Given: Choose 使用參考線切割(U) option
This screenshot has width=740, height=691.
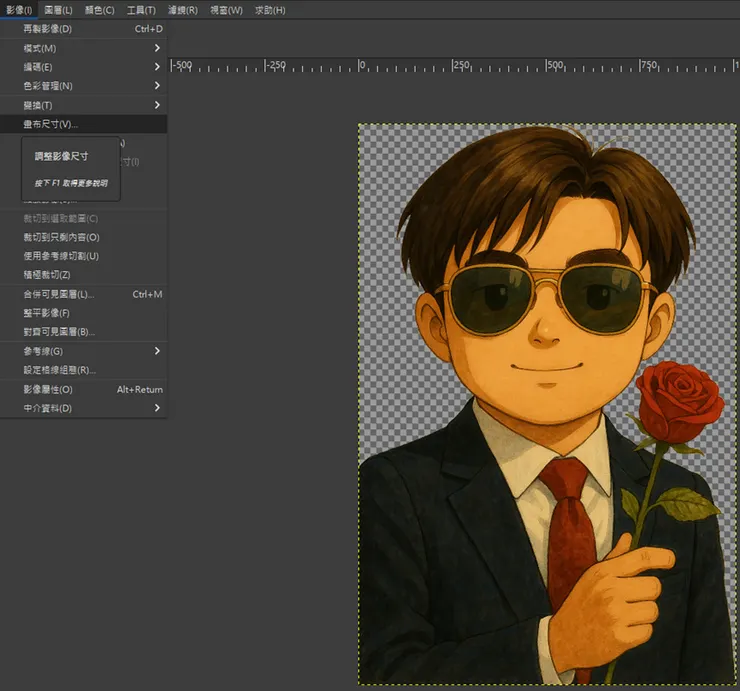Looking at the screenshot, I should click(x=62, y=256).
